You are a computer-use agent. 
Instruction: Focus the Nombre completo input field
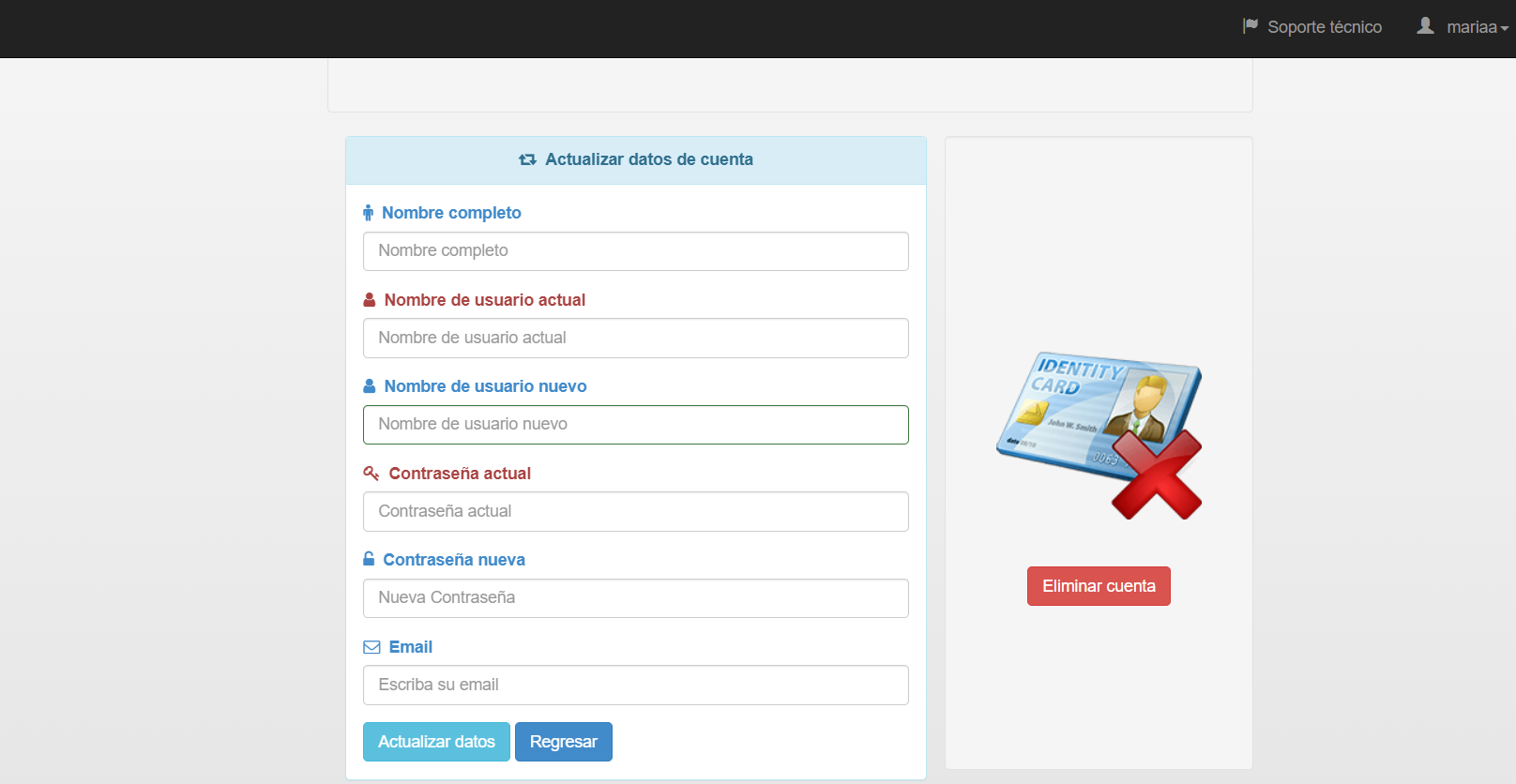coord(636,251)
